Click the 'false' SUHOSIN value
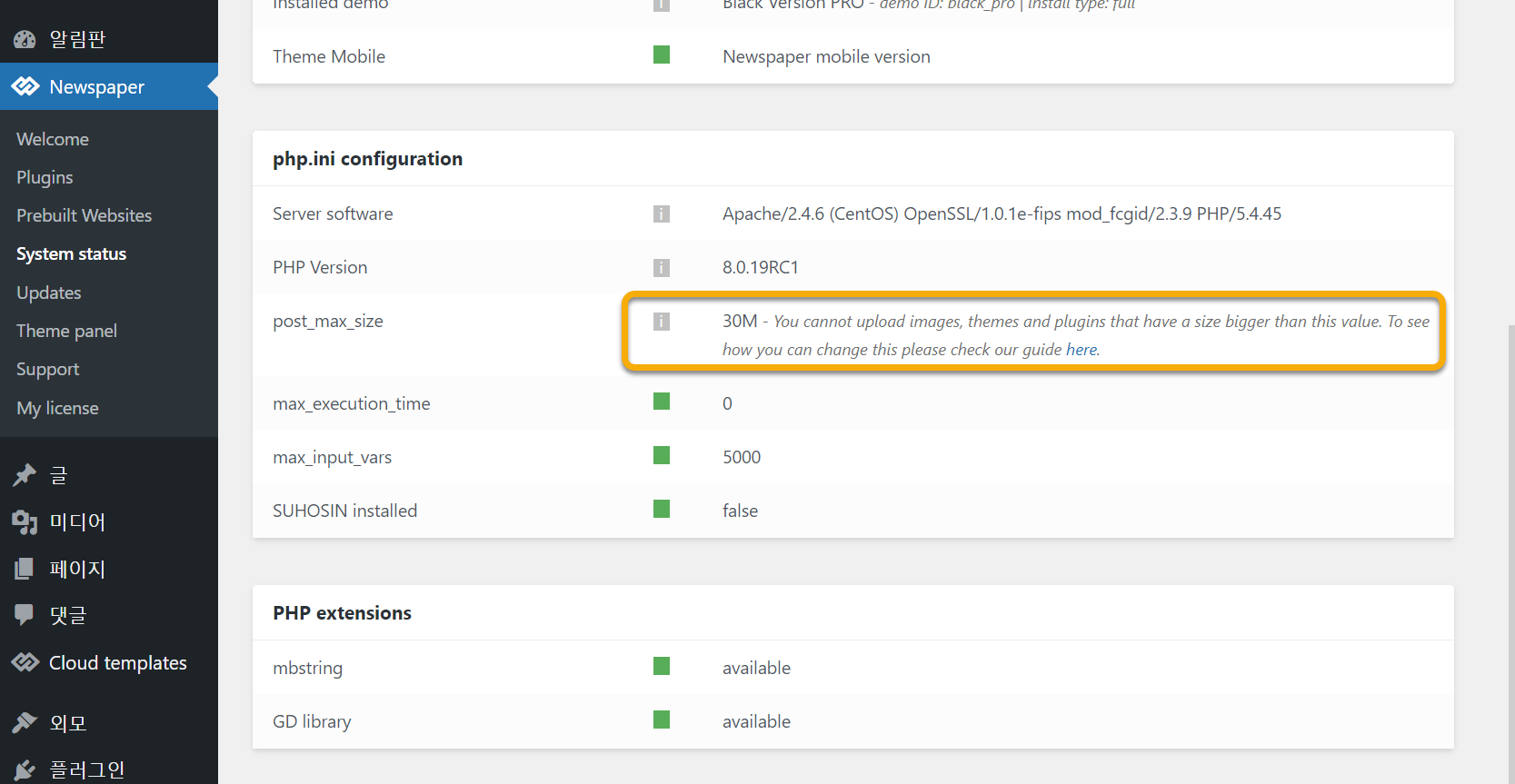 click(x=740, y=511)
